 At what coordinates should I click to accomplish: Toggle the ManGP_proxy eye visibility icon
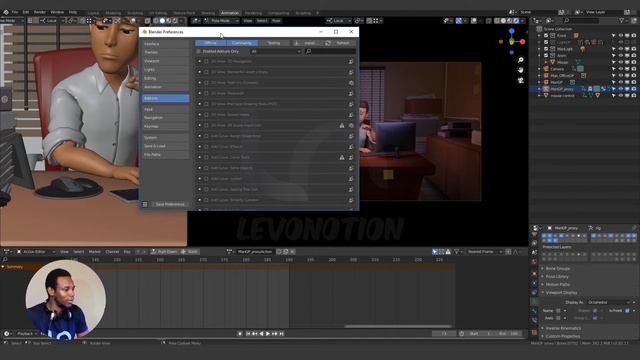pos(620,89)
